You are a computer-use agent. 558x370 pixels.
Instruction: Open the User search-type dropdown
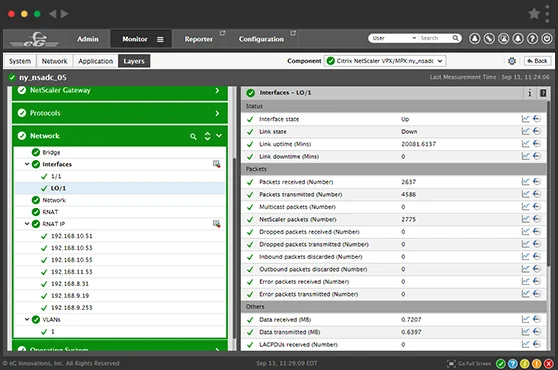point(395,38)
